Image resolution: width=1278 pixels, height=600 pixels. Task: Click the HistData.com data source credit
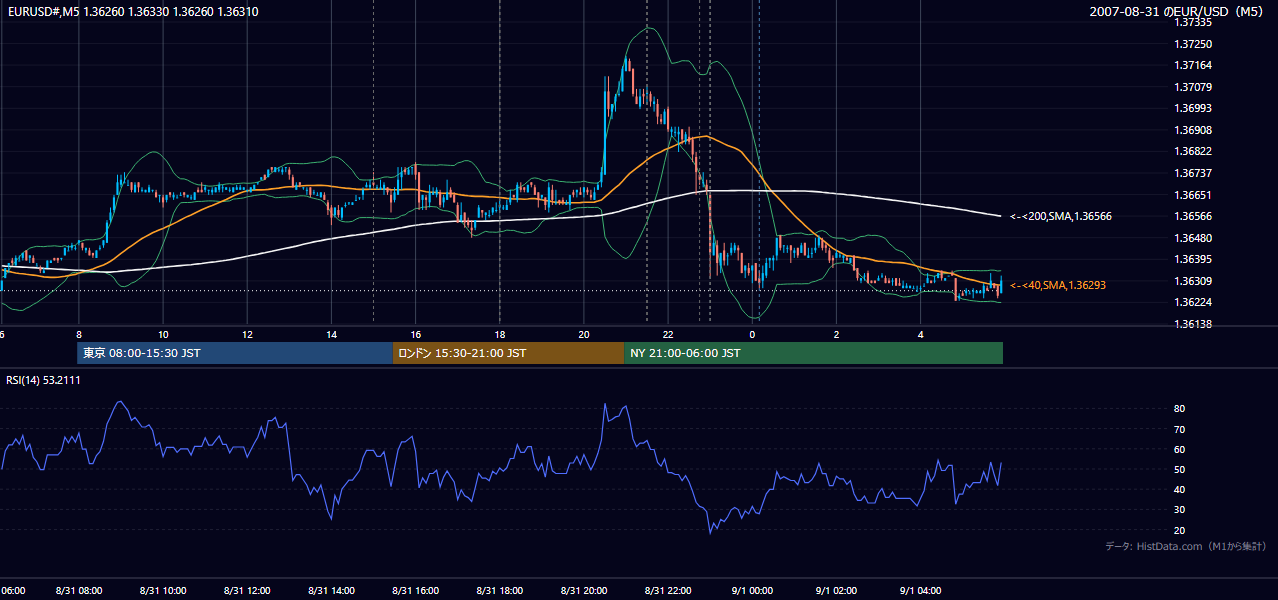(x=1186, y=547)
